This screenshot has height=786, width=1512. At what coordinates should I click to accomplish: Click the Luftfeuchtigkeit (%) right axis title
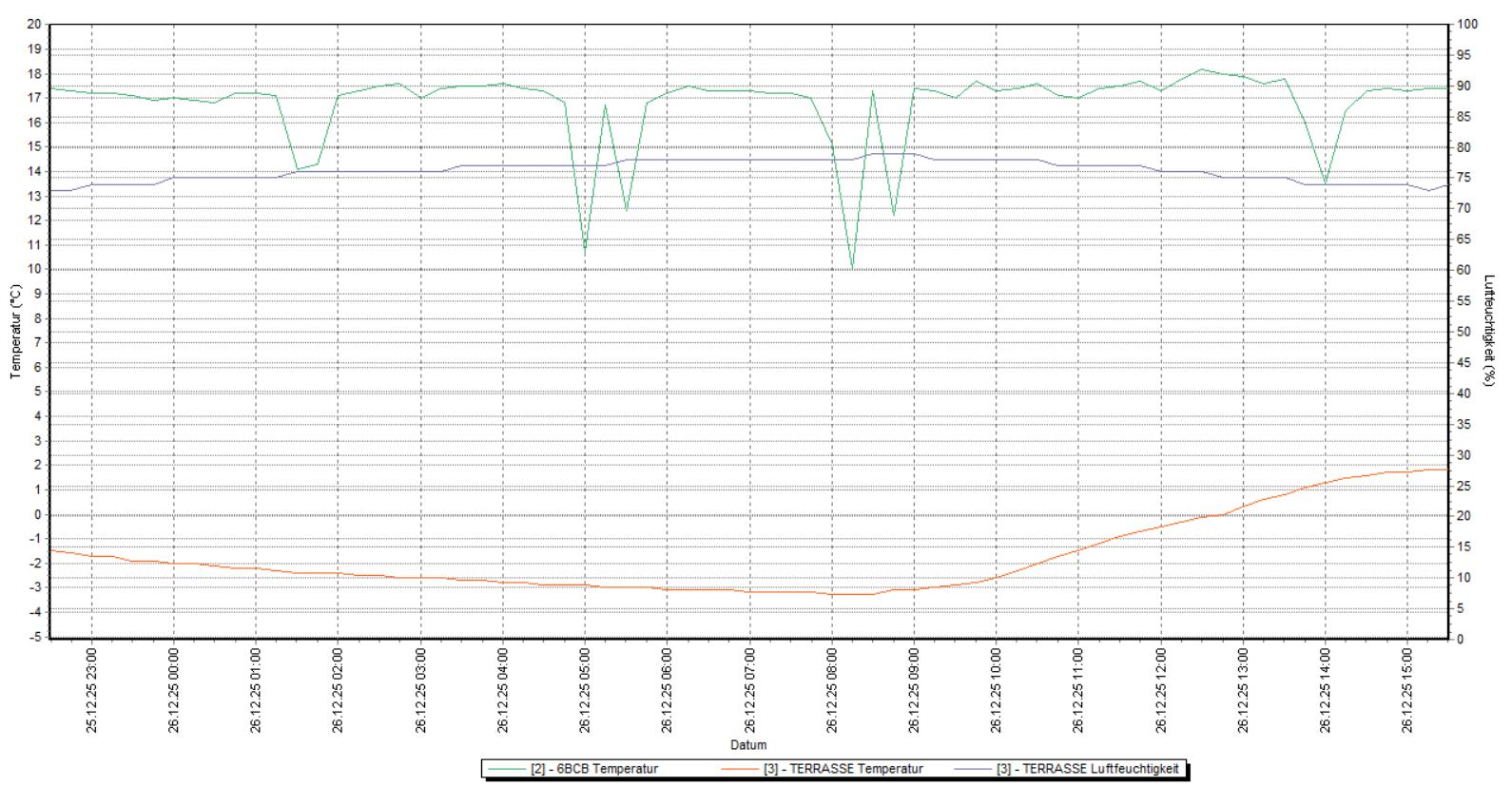(1490, 331)
